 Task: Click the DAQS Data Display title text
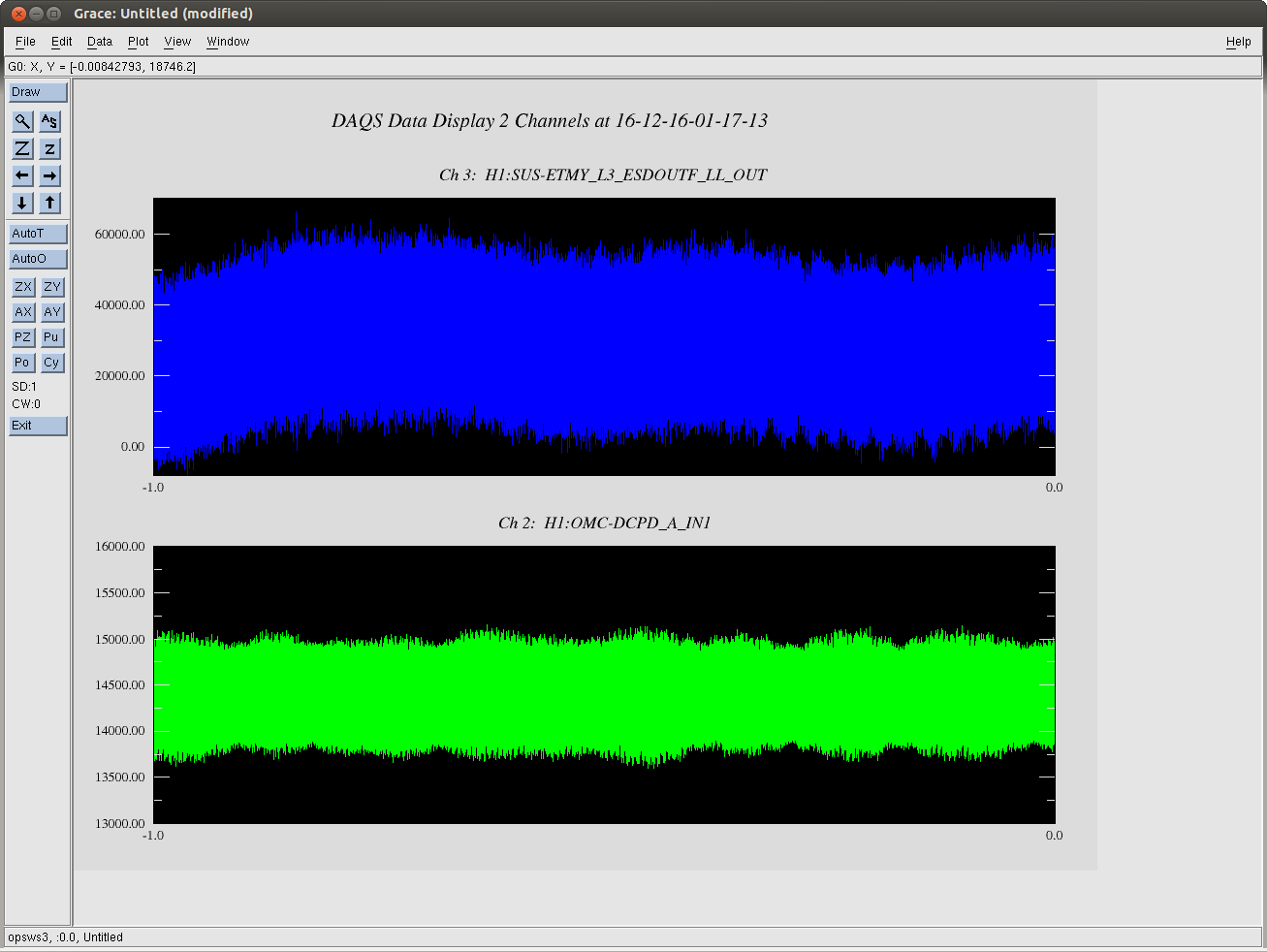550,121
